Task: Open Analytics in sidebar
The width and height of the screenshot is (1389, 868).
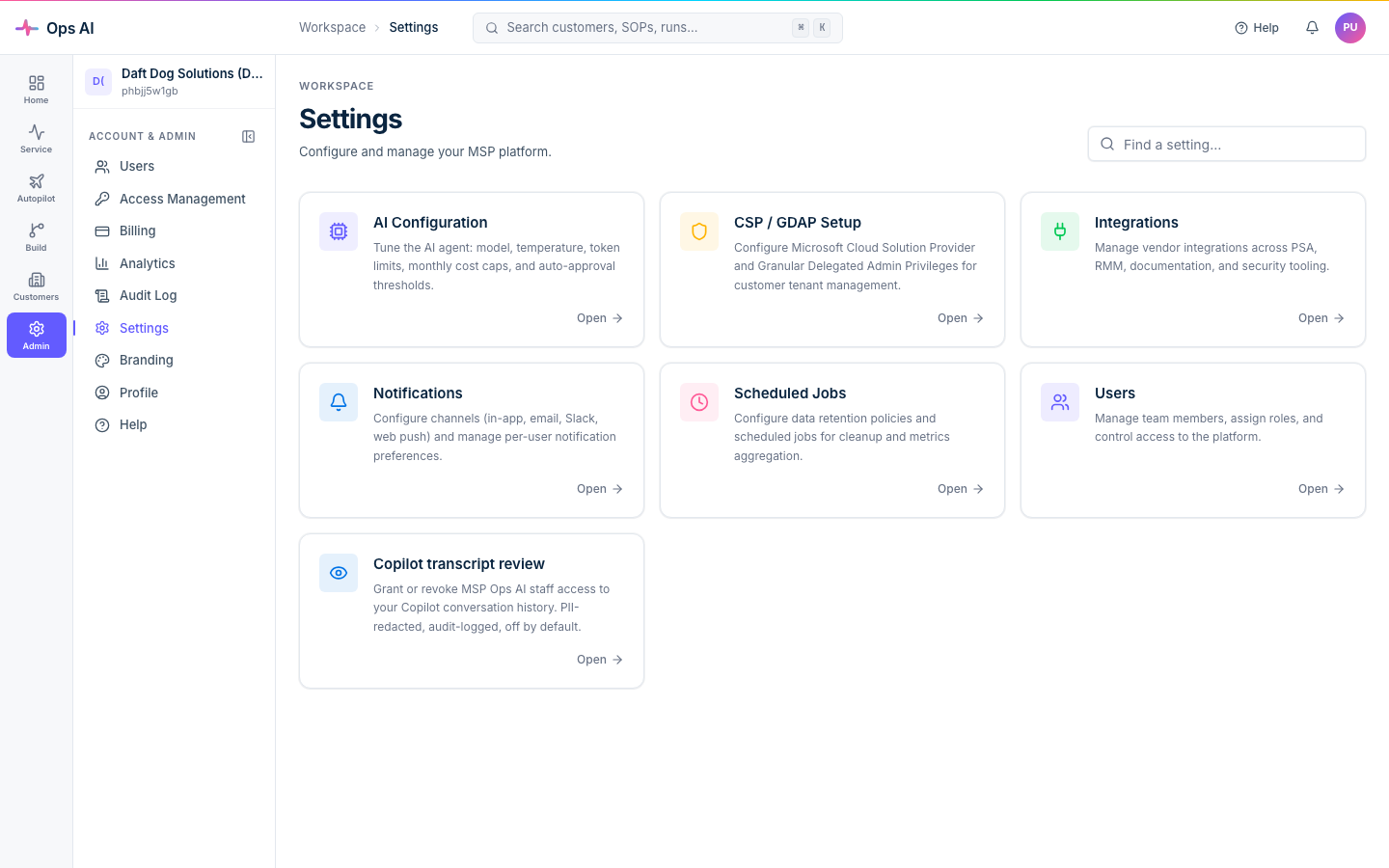Action: point(174,263)
